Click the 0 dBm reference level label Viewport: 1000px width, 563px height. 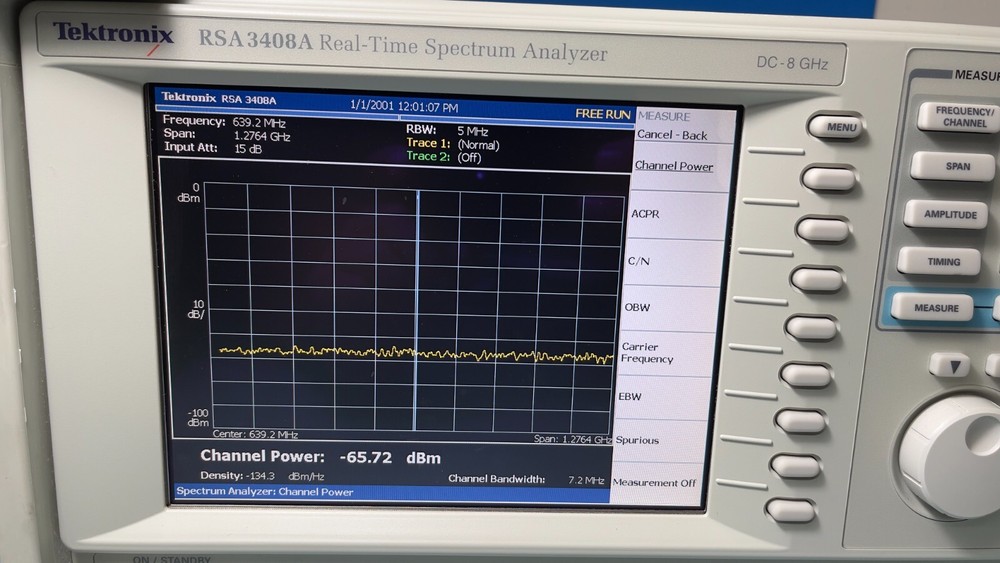[x=189, y=193]
